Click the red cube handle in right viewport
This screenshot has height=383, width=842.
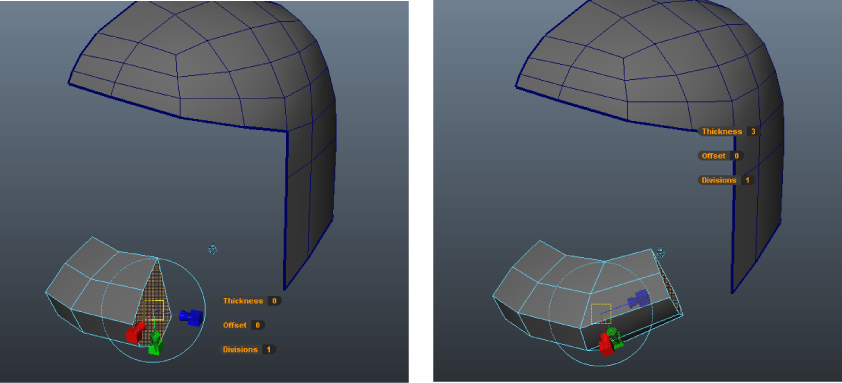pyautogui.click(x=606, y=344)
